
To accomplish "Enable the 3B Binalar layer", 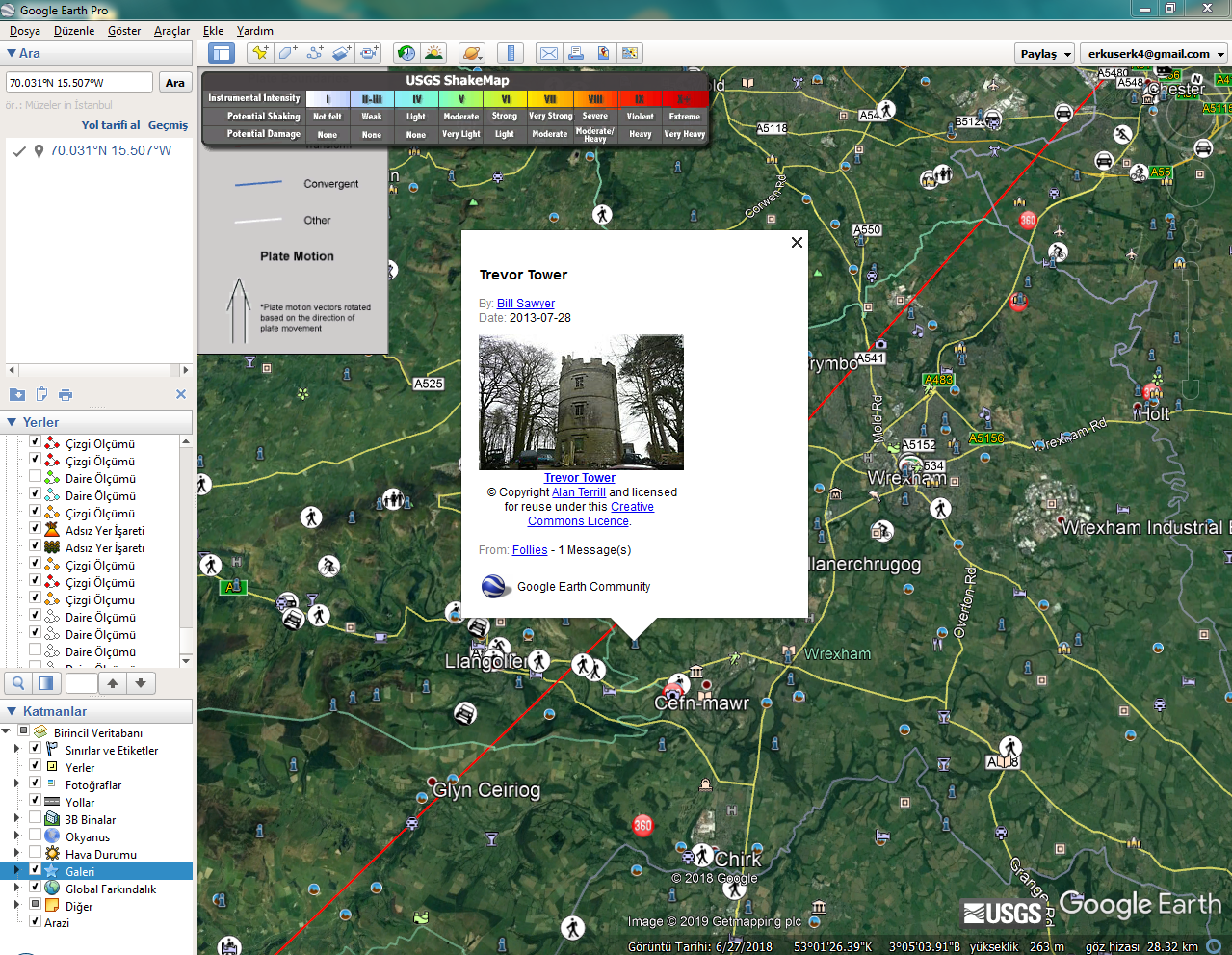I will [x=35, y=818].
